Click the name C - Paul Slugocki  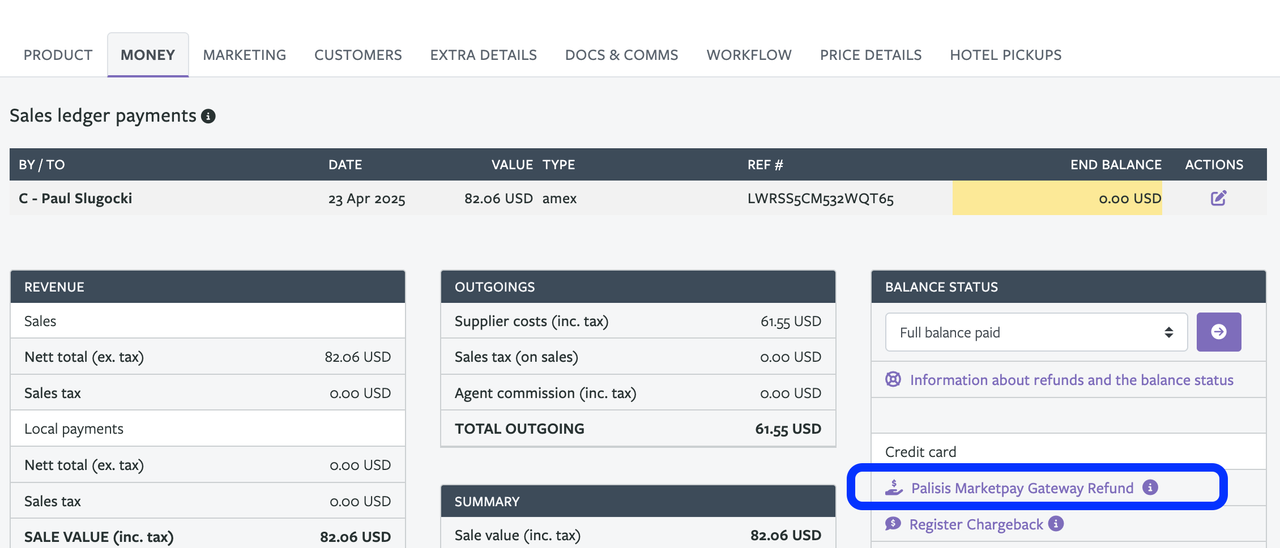click(x=75, y=198)
